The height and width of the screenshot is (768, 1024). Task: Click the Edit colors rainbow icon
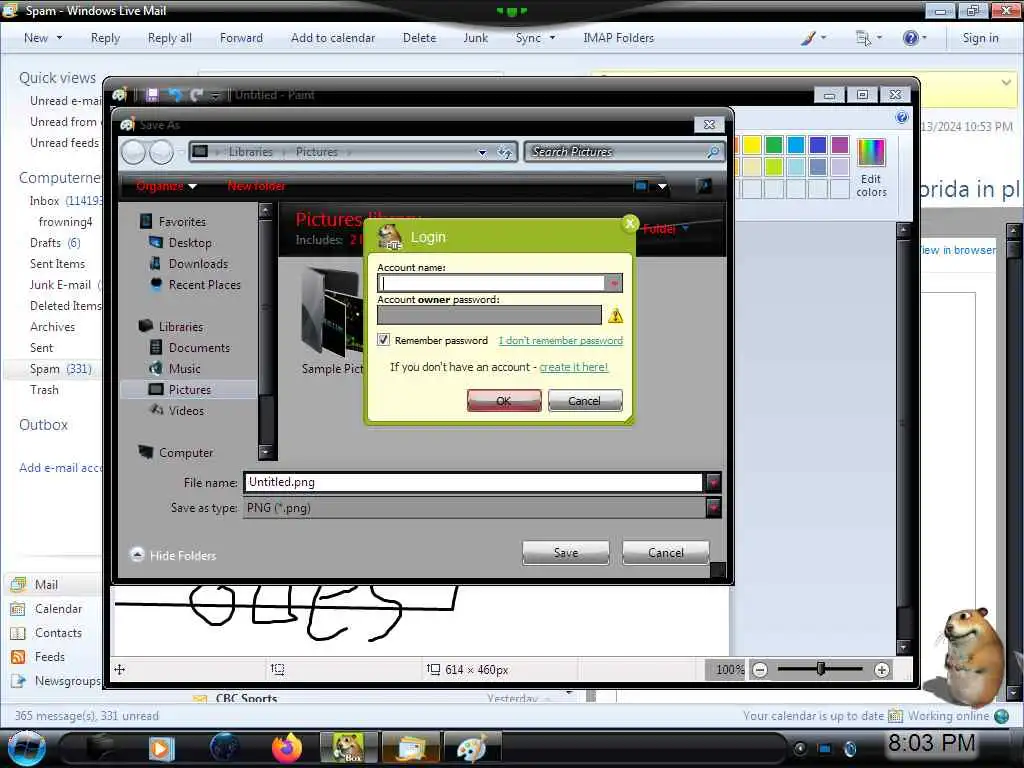click(871, 153)
